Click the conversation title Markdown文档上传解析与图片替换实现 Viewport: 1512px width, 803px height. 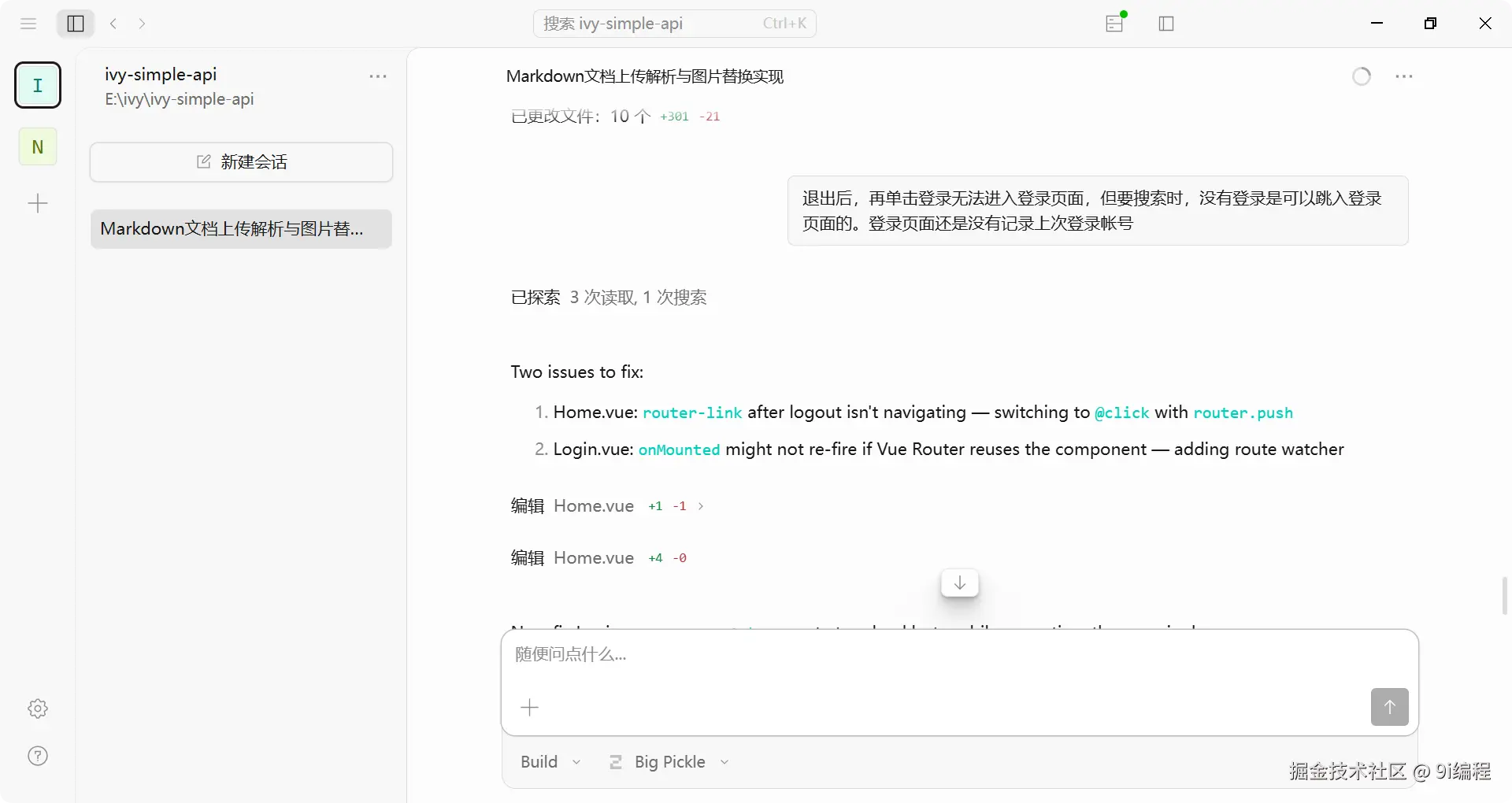[x=645, y=76]
